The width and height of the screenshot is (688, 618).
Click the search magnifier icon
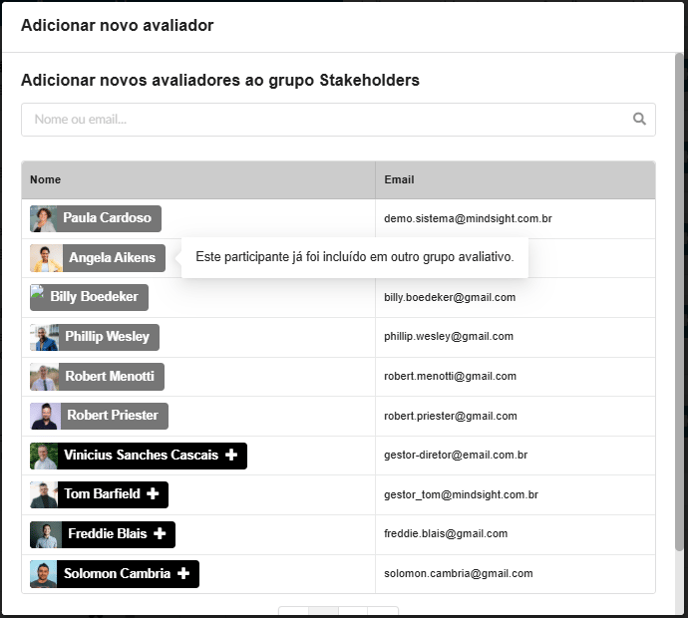point(639,119)
